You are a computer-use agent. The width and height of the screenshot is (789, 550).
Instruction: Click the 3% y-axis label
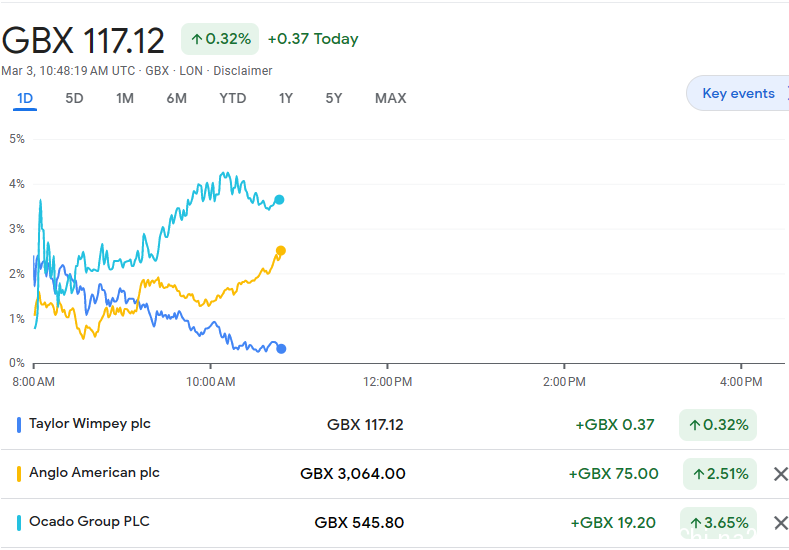point(17,229)
